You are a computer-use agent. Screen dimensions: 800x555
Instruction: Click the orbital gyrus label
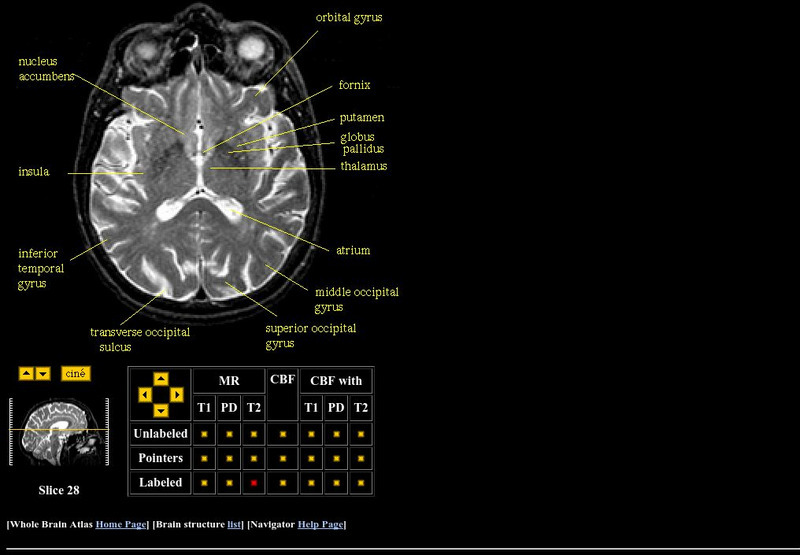coord(349,18)
